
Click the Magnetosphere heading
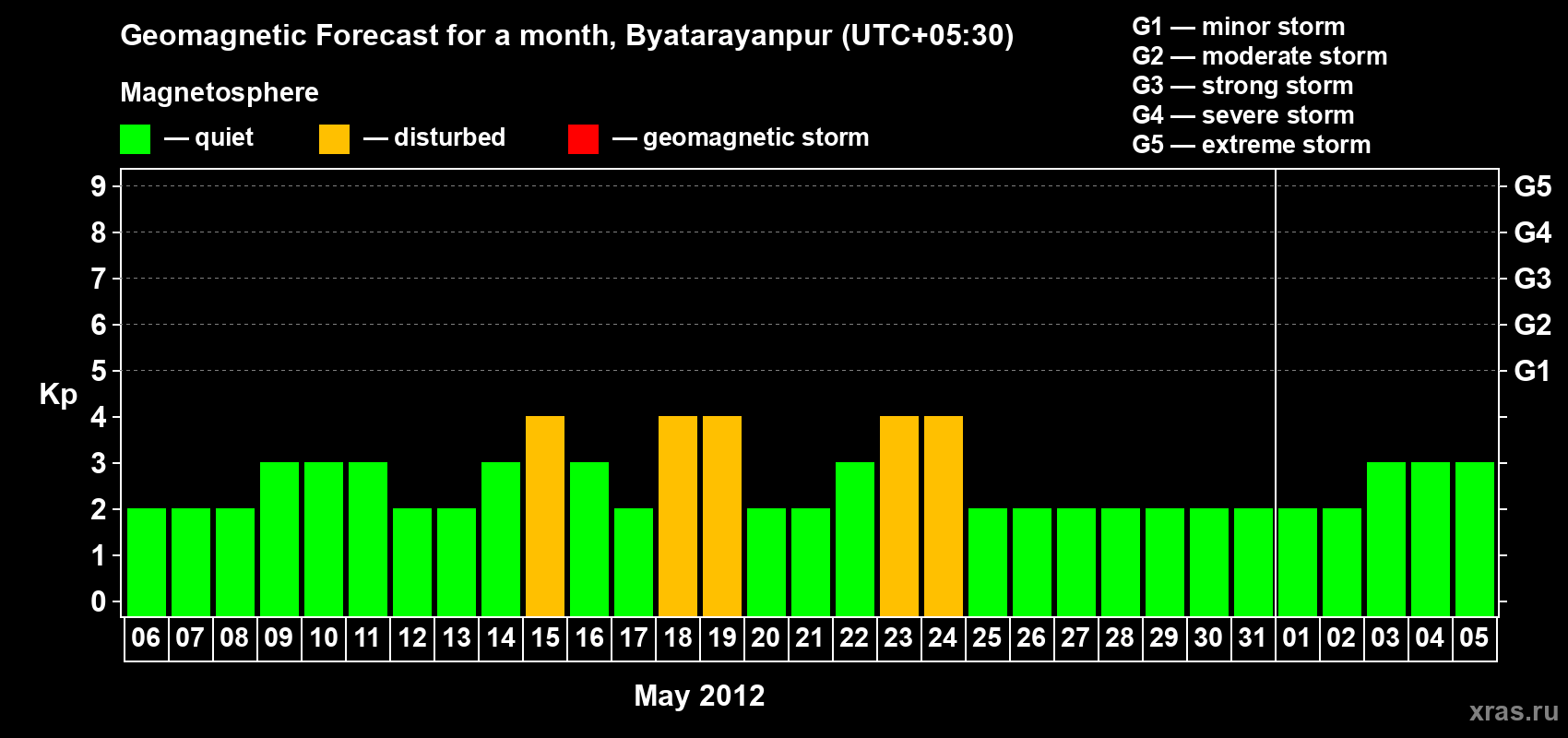pyautogui.click(x=220, y=93)
